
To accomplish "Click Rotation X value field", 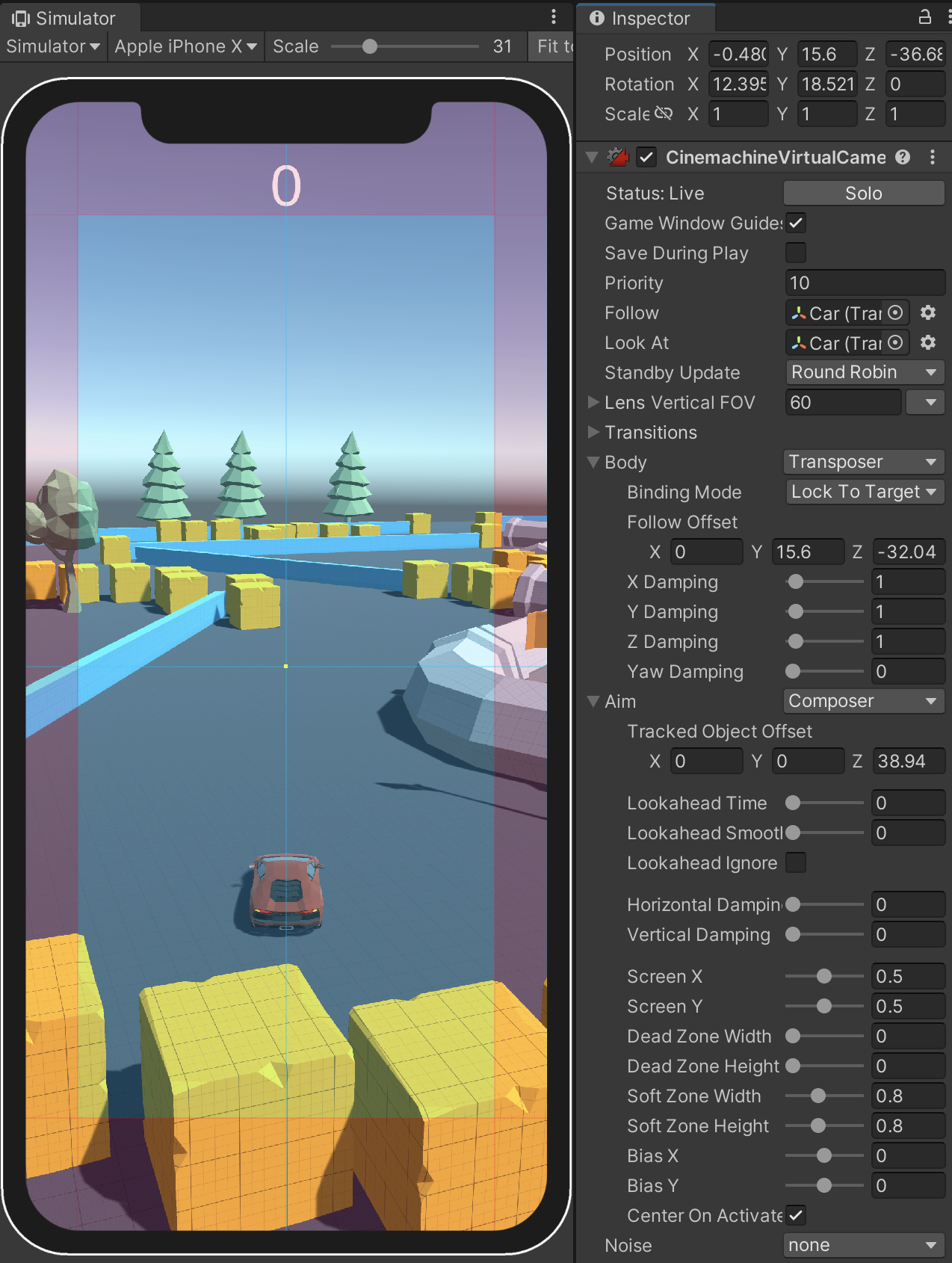I will [738, 84].
